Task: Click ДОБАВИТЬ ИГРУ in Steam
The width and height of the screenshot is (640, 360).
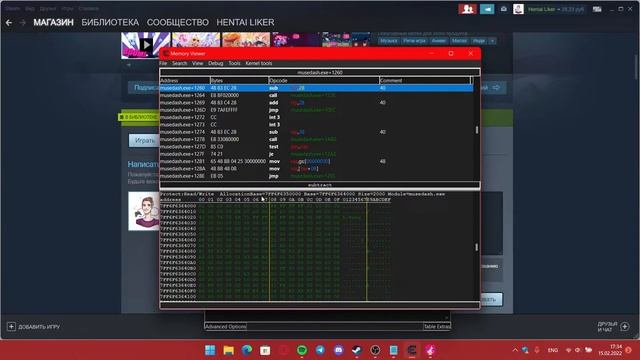Action: coord(33,327)
